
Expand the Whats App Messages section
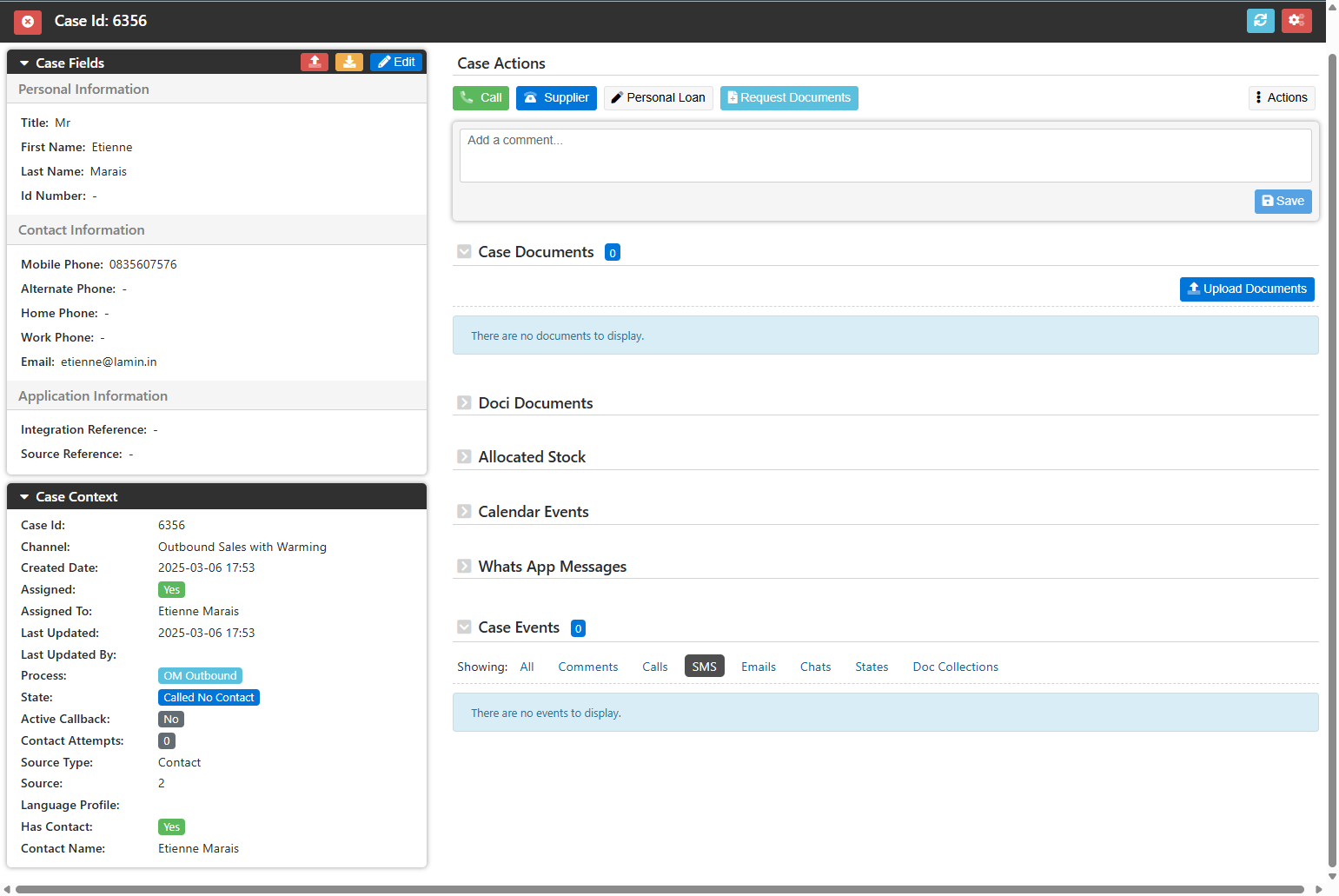(x=464, y=567)
